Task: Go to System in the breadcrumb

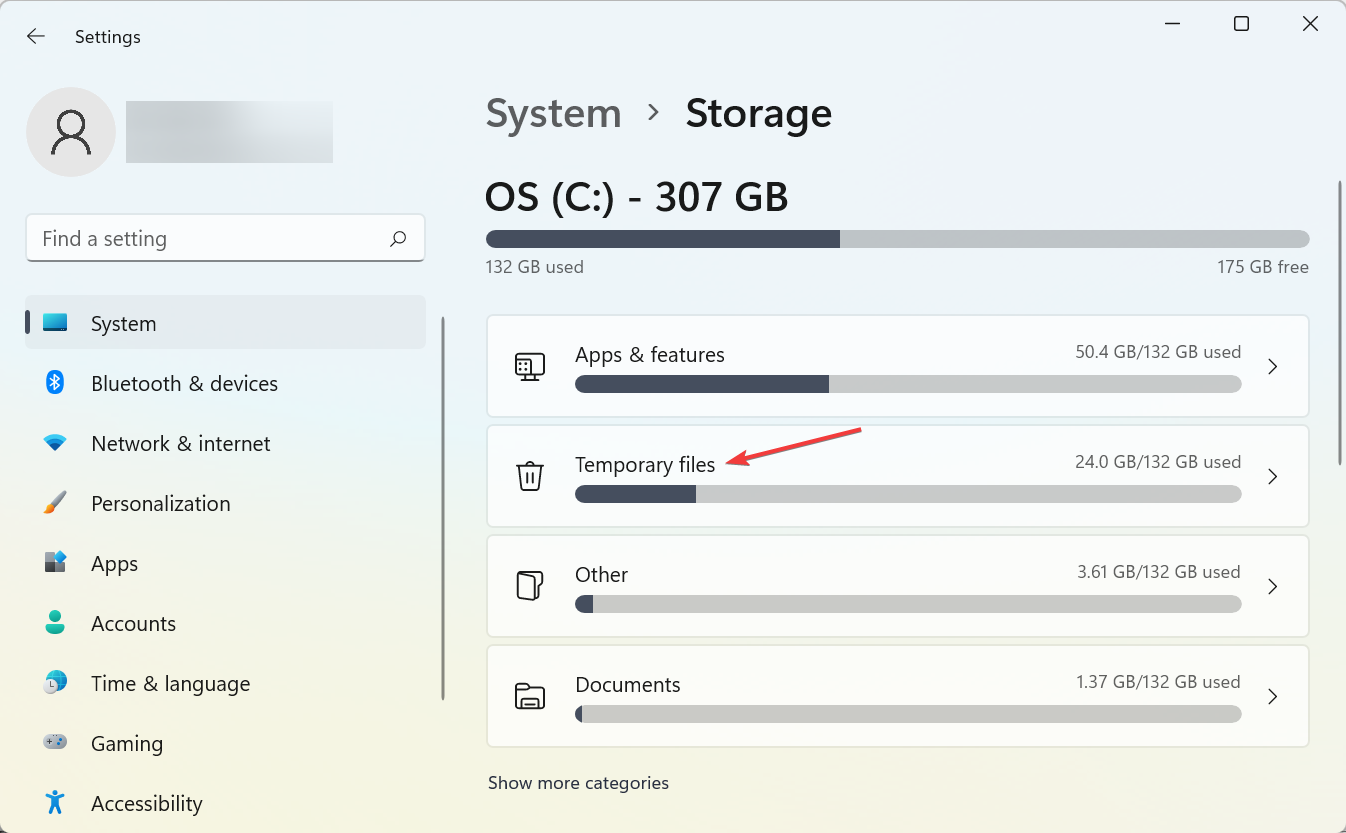Action: [553, 113]
